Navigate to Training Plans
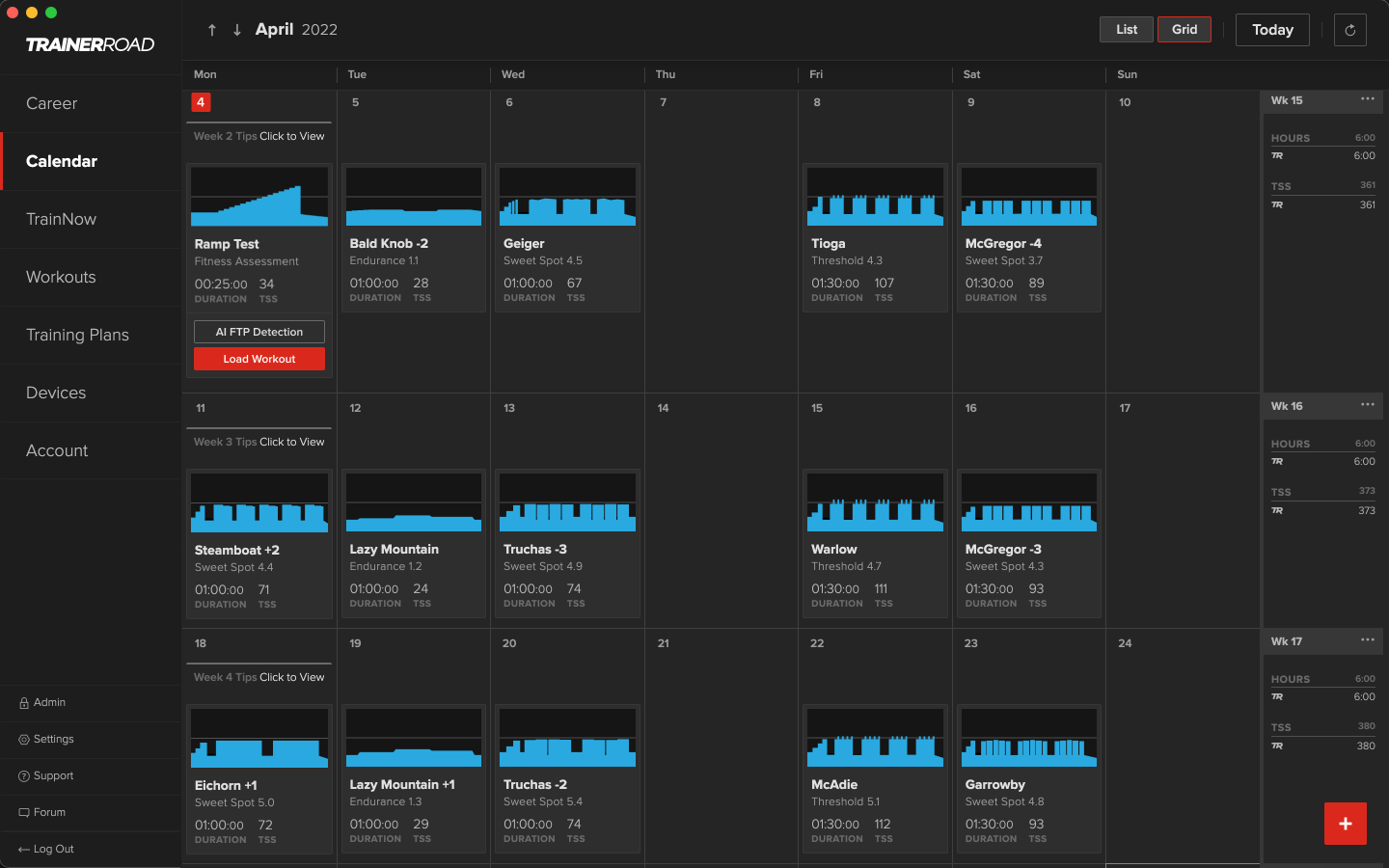The height and width of the screenshot is (868, 1389). click(77, 335)
